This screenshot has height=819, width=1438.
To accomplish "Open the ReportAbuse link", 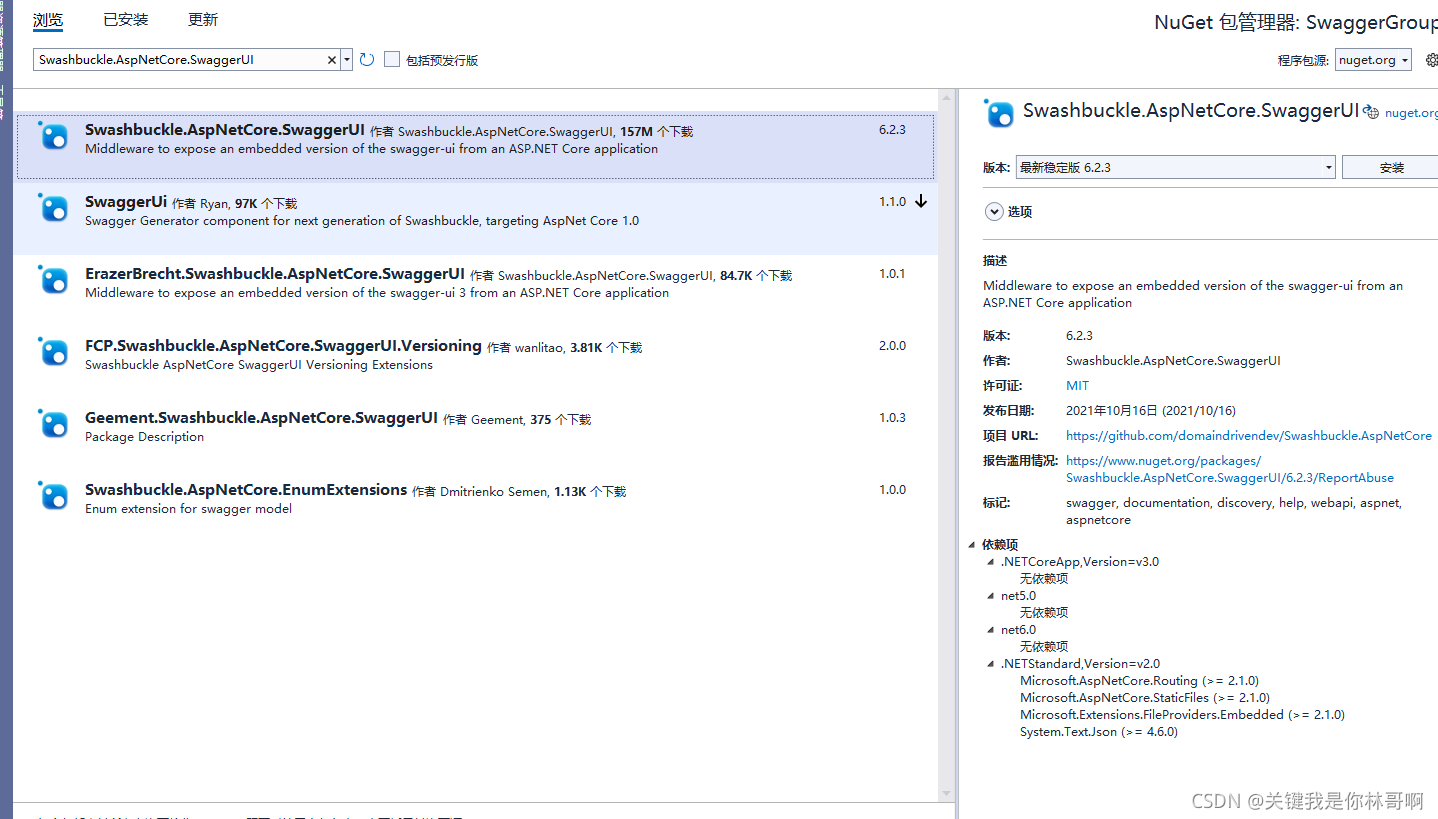I will (x=1230, y=469).
